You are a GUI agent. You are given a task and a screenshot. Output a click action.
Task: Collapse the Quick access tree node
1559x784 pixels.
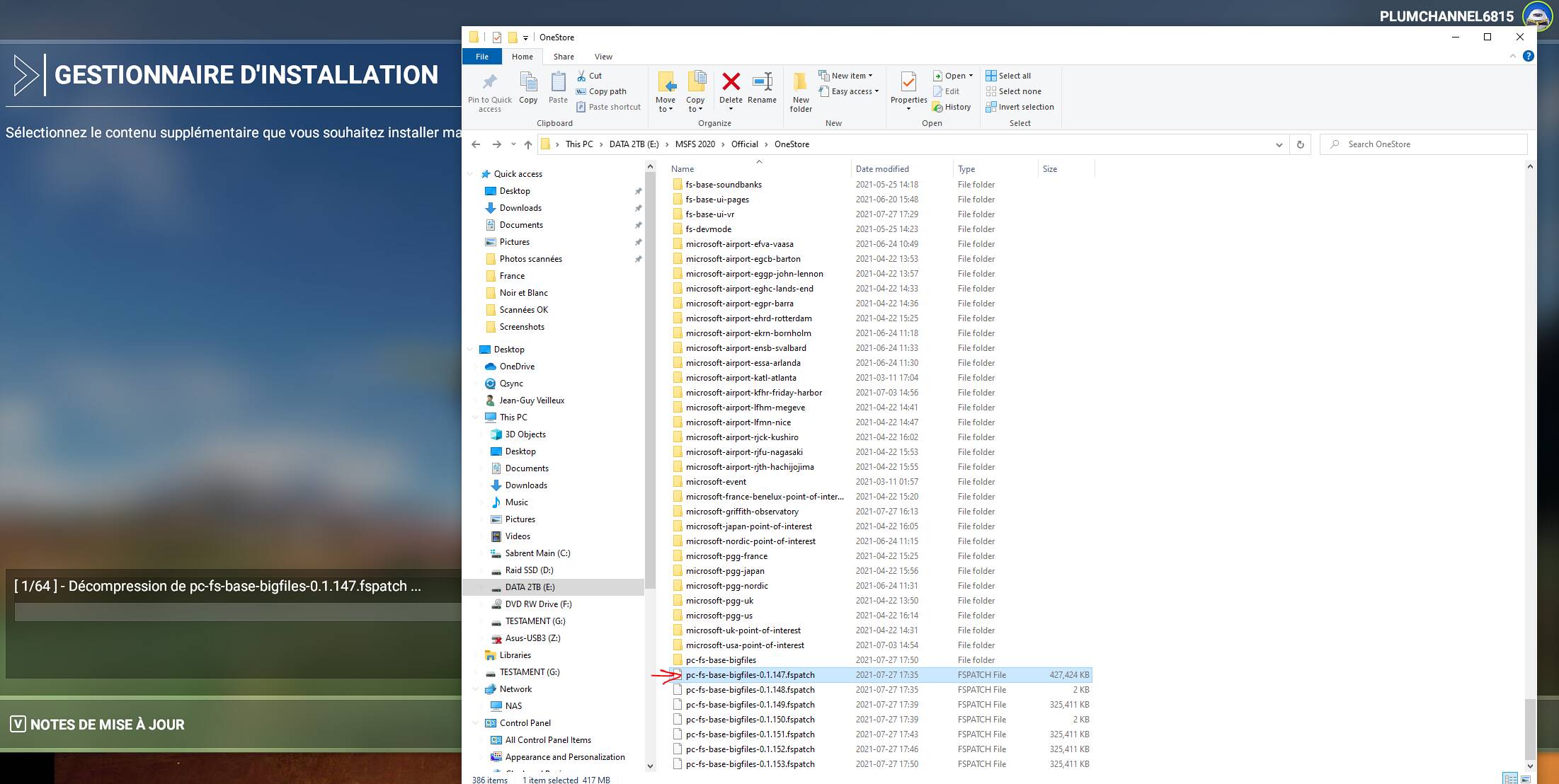(471, 174)
